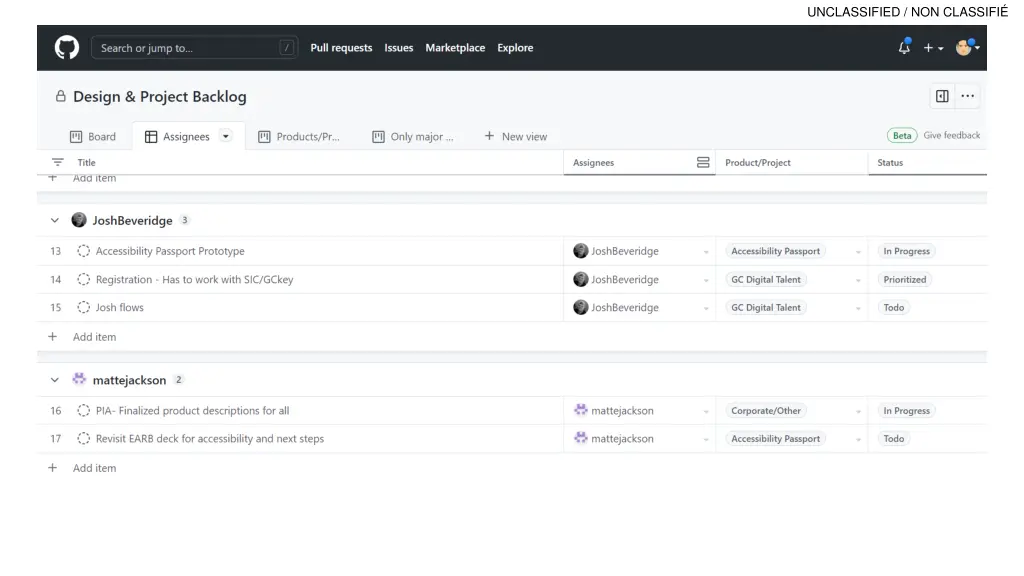Image resolution: width=1024 pixels, height=576 pixels.
Task: Open the Accessibility Passport Prototype item
Action: 170,251
